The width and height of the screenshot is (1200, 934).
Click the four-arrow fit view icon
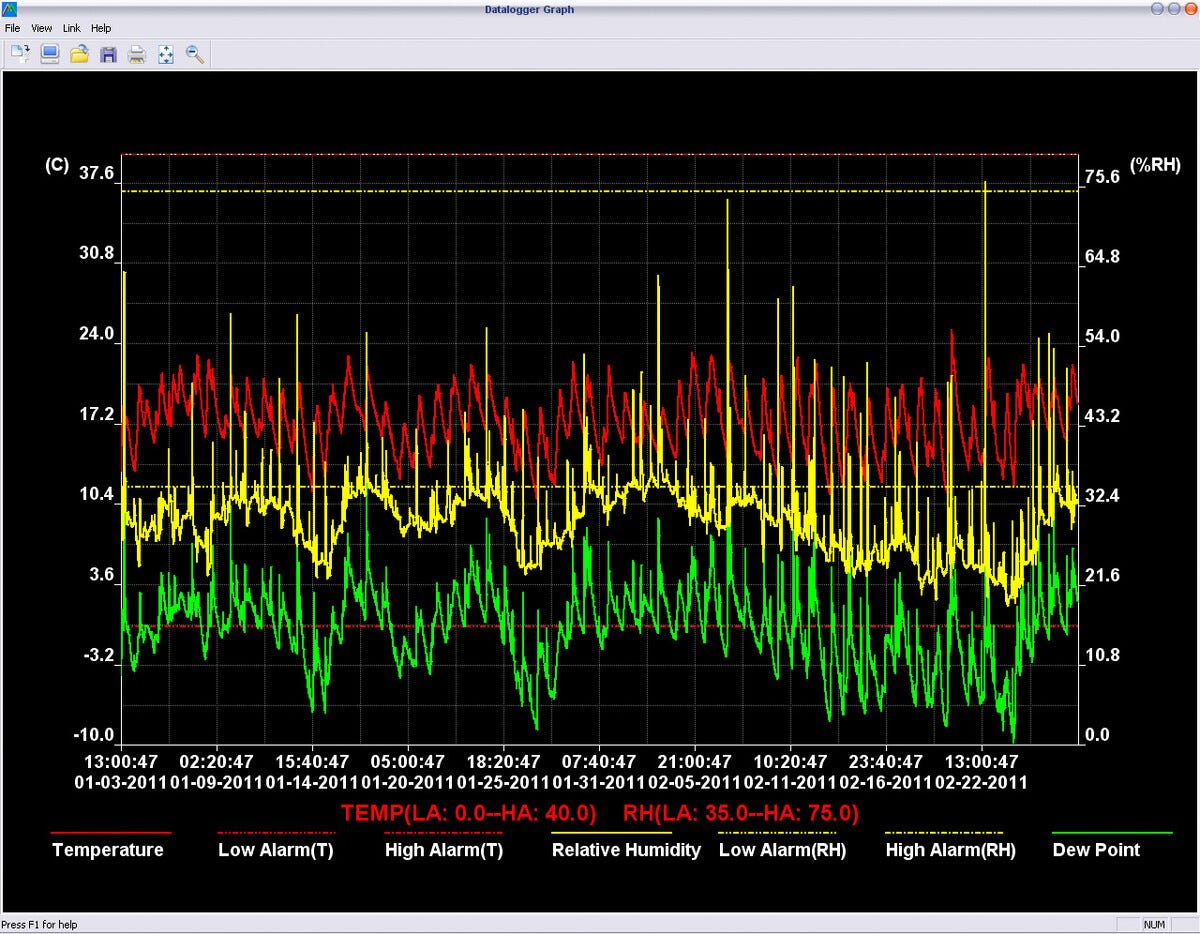[x=166, y=55]
